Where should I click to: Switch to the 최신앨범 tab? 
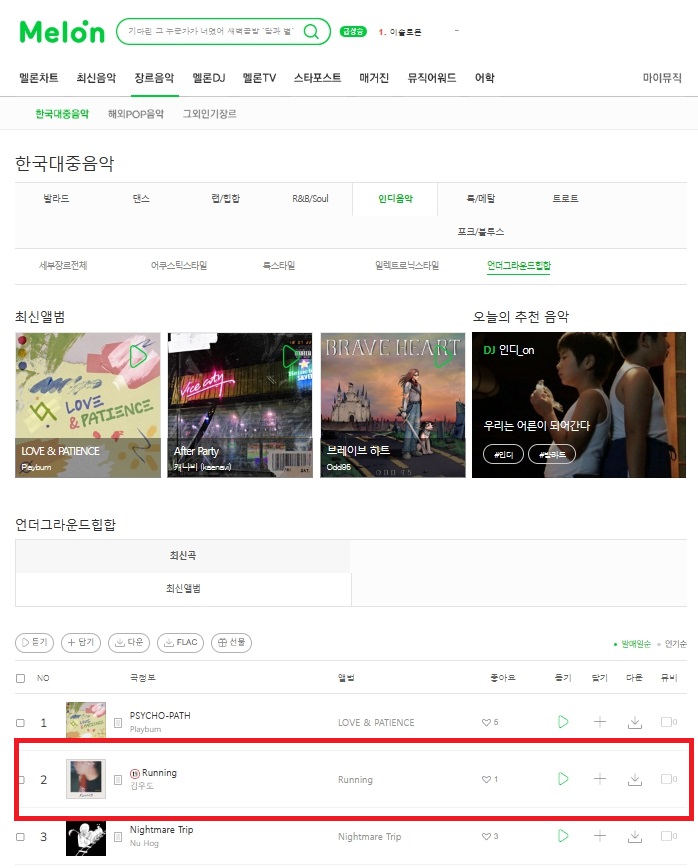tap(183, 588)
